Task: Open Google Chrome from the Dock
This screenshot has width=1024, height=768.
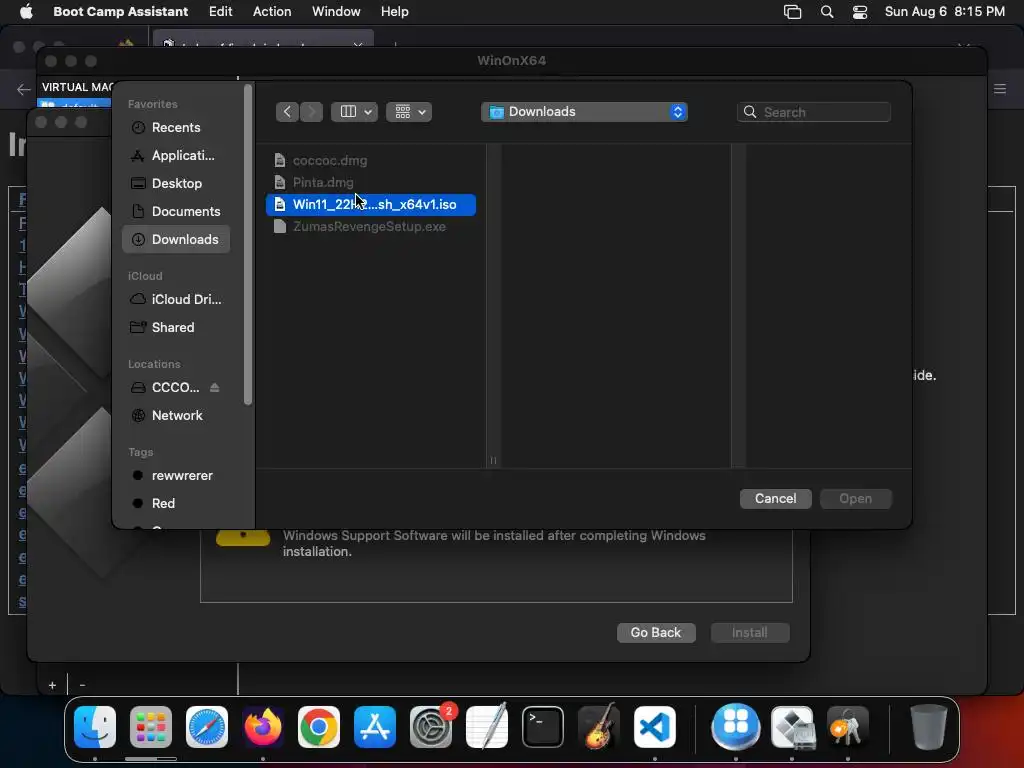Action: pyautogui.click(x=319, y=726)
